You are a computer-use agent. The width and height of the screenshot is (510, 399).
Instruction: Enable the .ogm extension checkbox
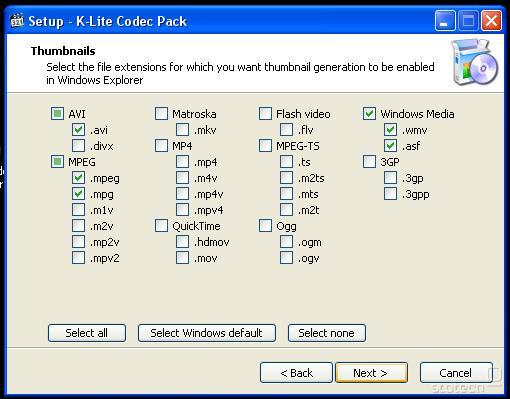coord(287,242)
